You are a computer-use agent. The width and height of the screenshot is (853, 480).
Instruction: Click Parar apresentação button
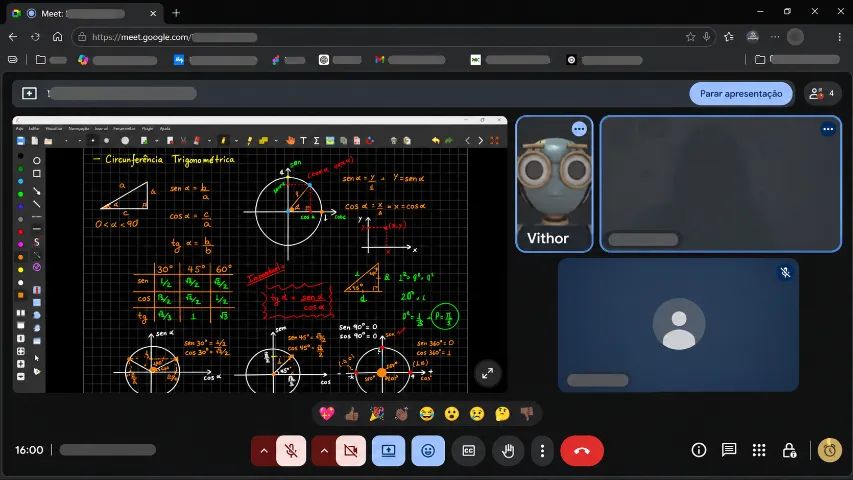tap(741, 94)
